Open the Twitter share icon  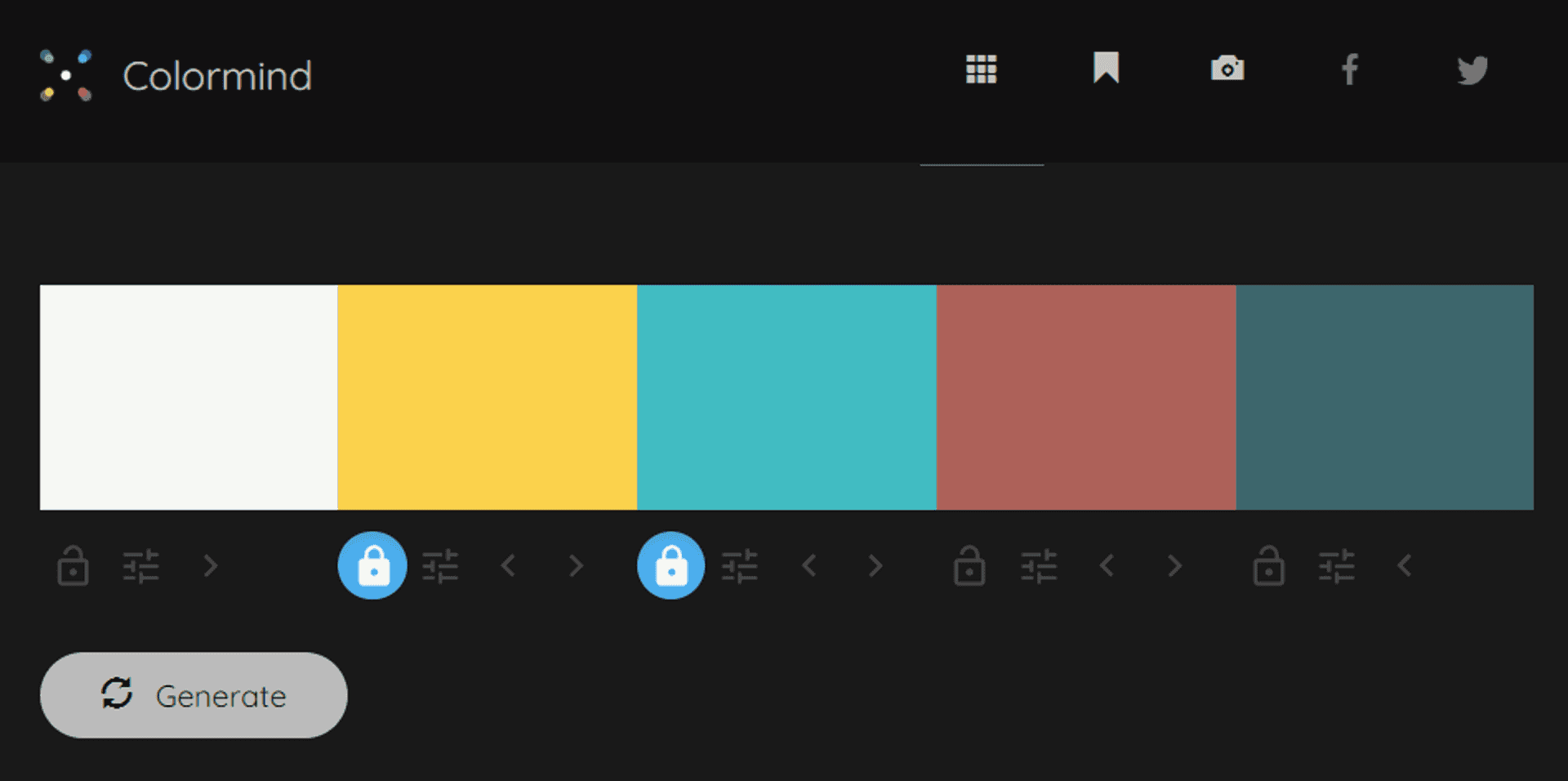[1472, 70]
